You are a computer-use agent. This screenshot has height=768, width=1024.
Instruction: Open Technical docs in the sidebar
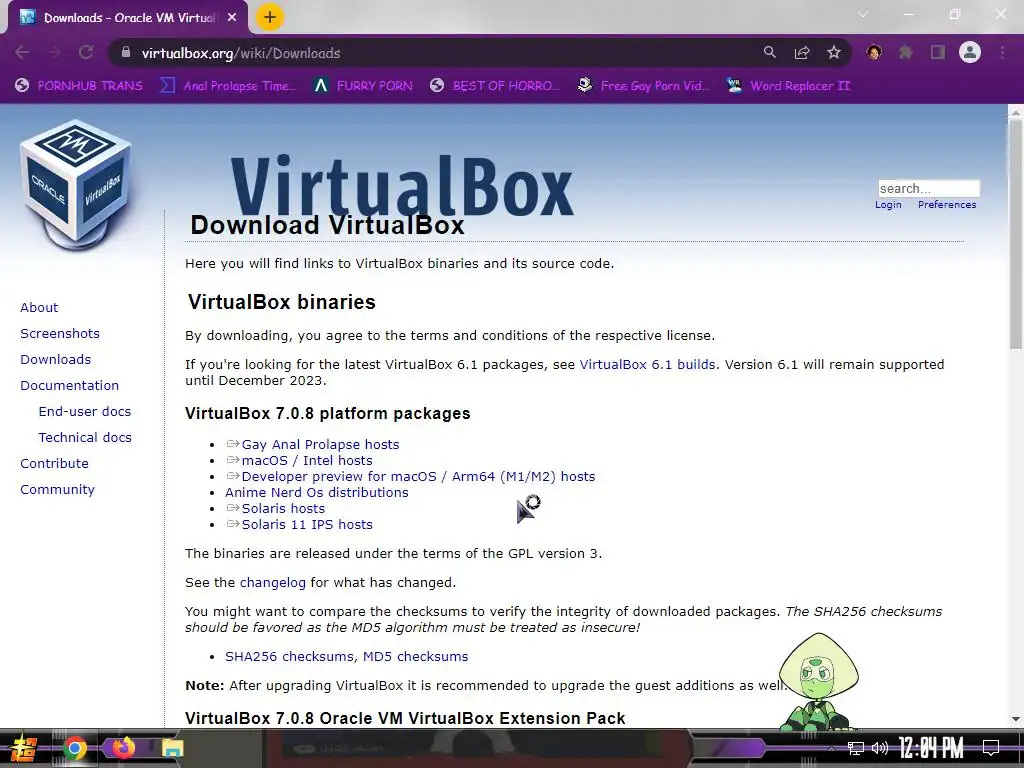click(x=85, y=438)
